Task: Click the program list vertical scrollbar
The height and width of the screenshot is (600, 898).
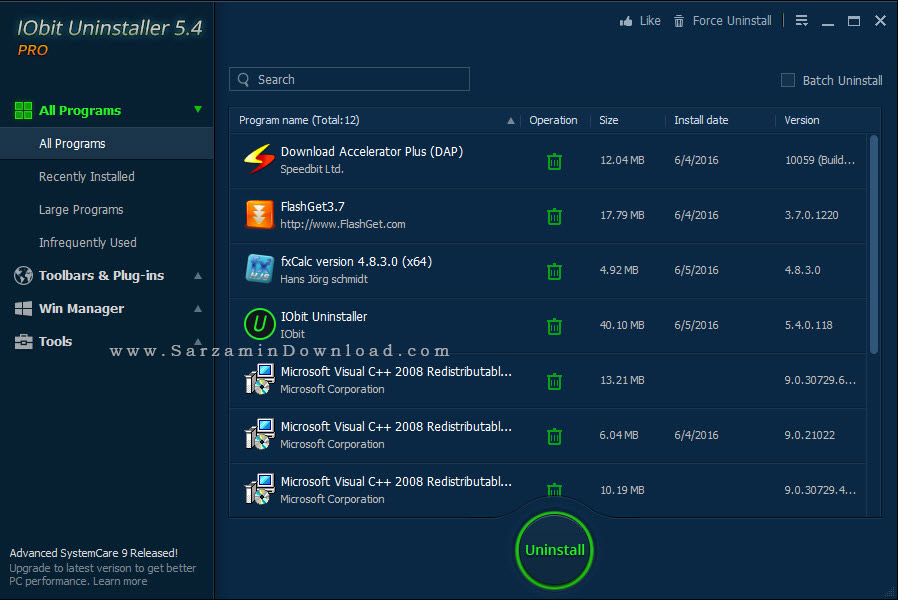Action: pos(873,244)
